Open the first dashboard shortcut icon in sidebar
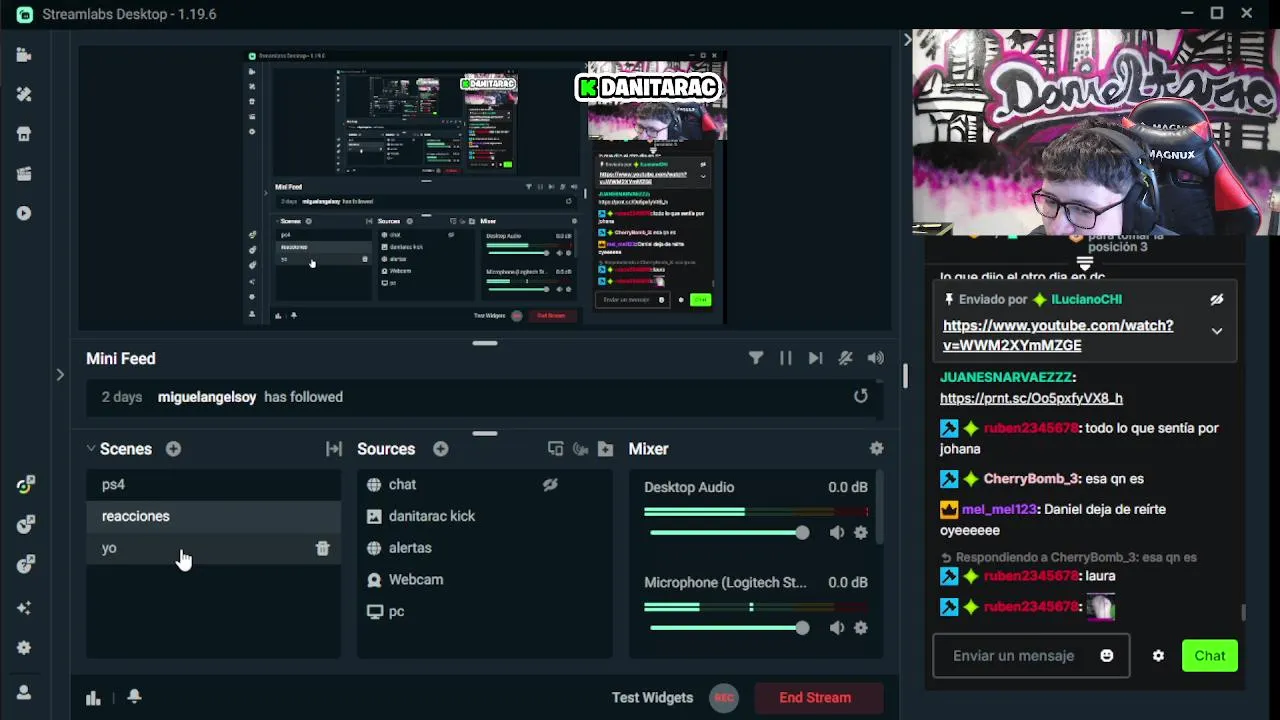This screenshot has width=1280, height=720. tap(24, 486)
